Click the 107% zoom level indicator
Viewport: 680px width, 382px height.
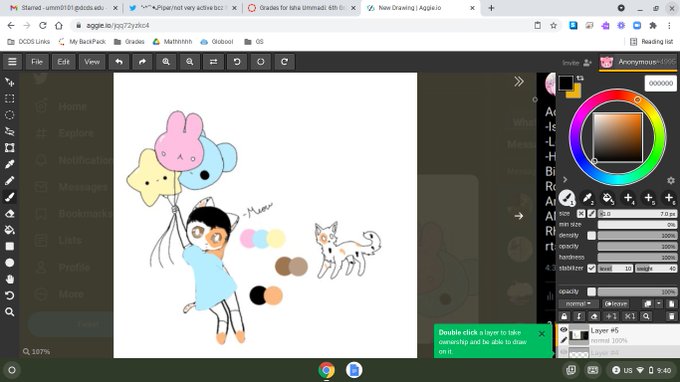coord(37,352)
